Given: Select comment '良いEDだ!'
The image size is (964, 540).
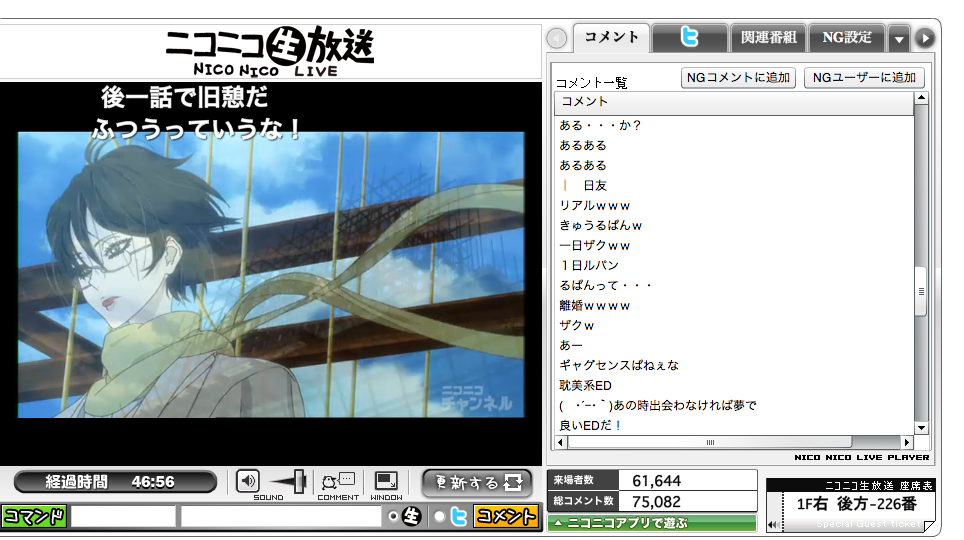Looking at the screenshot, I should click(x=589, y=426).
